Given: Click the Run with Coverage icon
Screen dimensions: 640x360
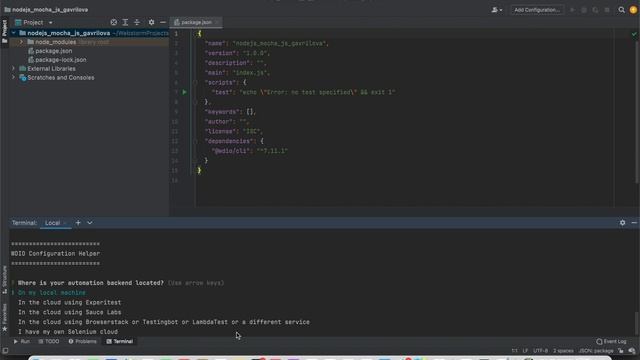Looking at the screenshot, I should (x=596, y=10).
